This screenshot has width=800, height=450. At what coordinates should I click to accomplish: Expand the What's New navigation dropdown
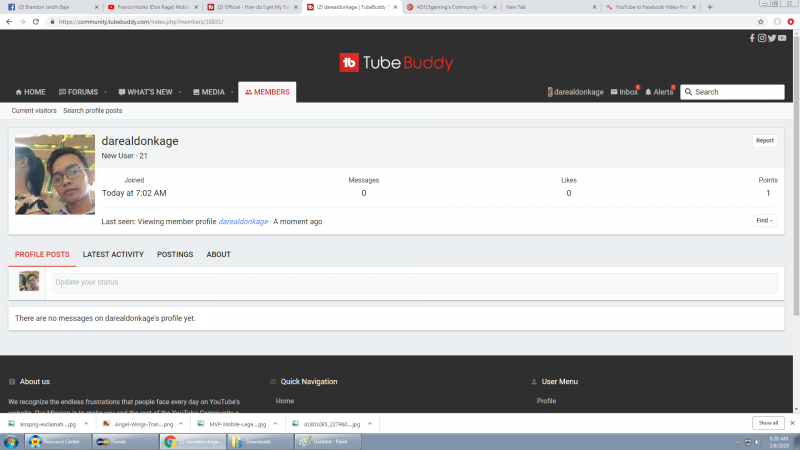180,92
